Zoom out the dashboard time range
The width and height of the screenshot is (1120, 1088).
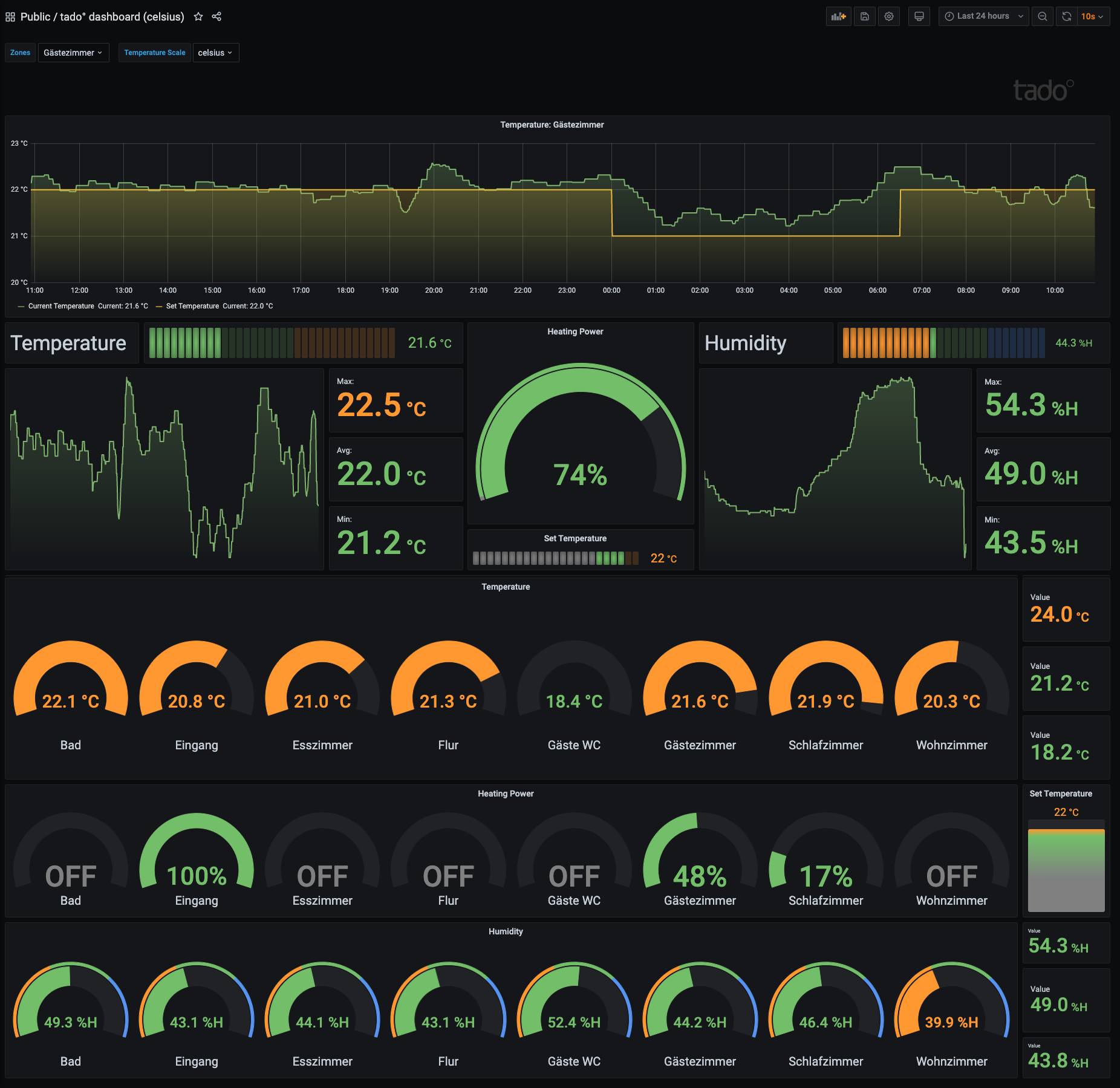(x=1043, y=16)
